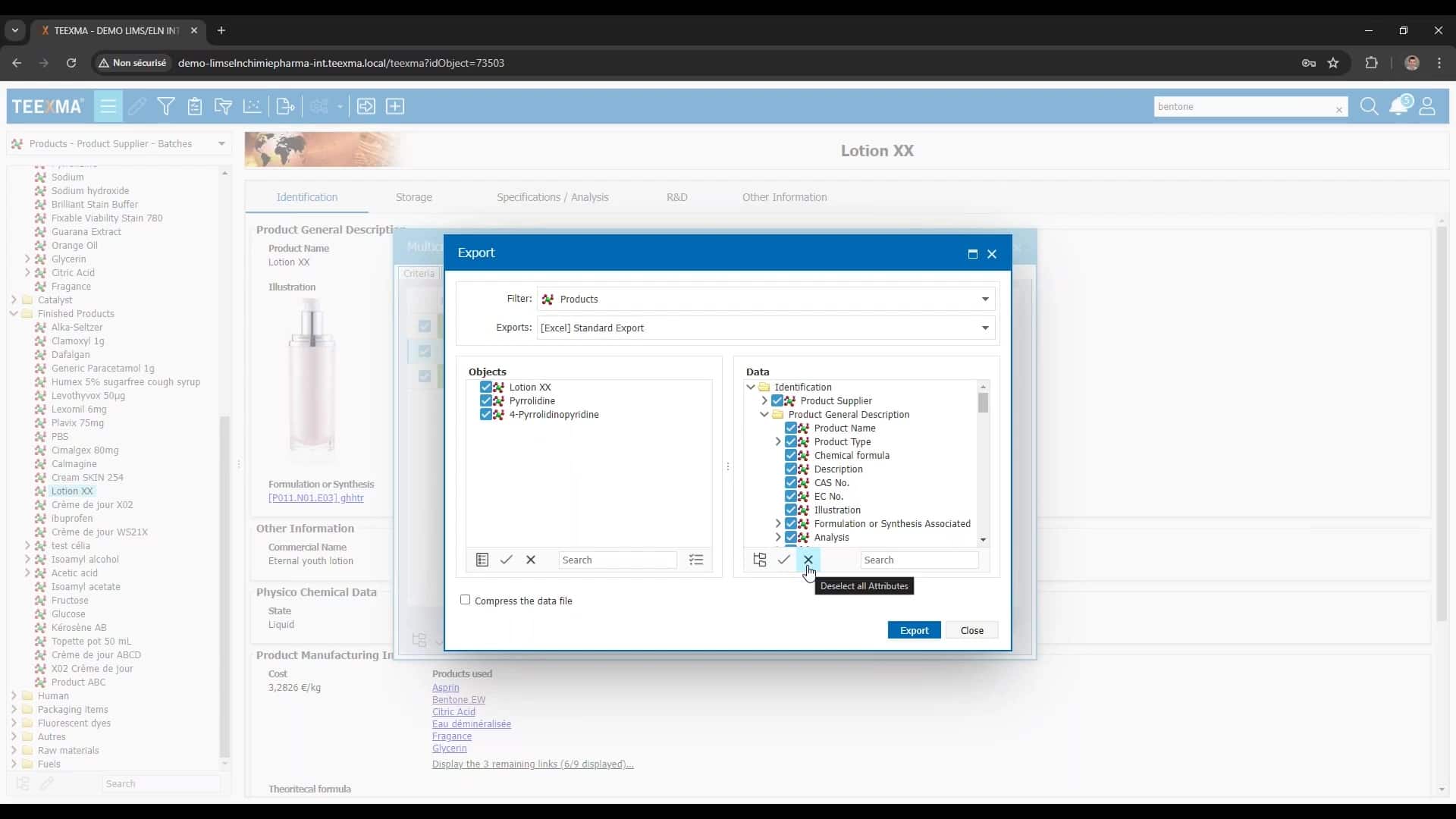
Task: Click Display the 3 remaining links
Action: point(533,764)
